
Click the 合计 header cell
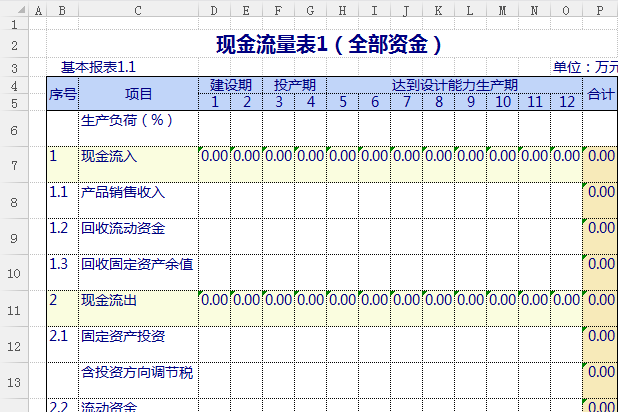pos(600,94)
